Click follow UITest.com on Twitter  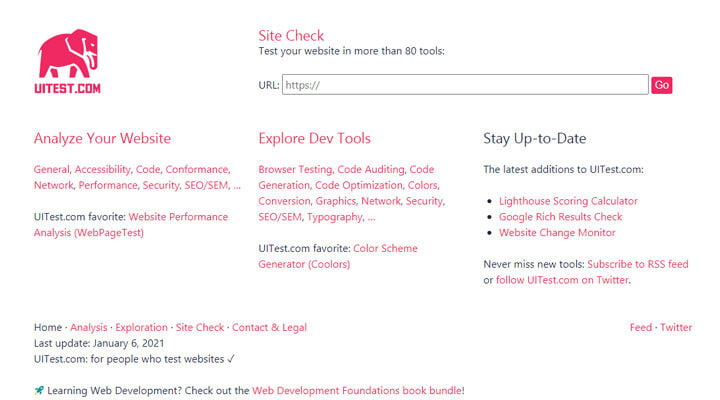562,280
